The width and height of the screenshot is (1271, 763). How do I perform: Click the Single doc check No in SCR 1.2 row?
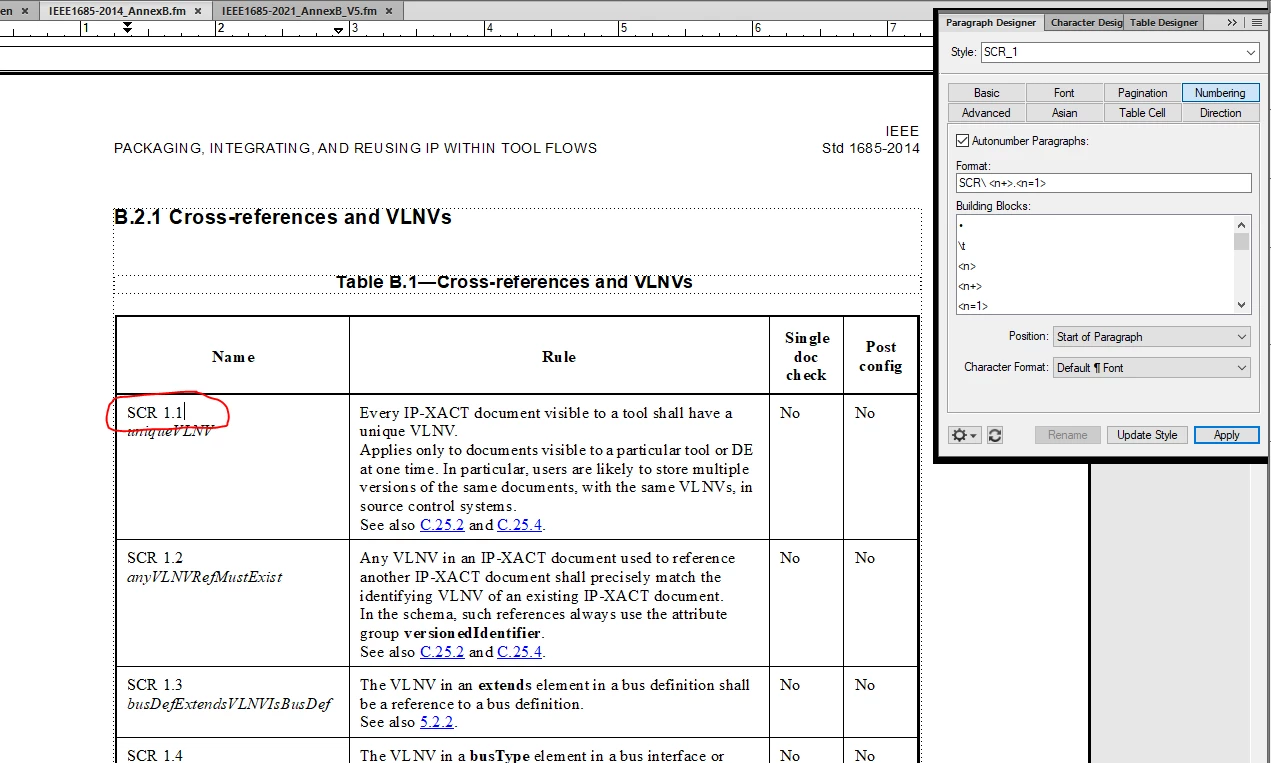[x=790, y=558]
